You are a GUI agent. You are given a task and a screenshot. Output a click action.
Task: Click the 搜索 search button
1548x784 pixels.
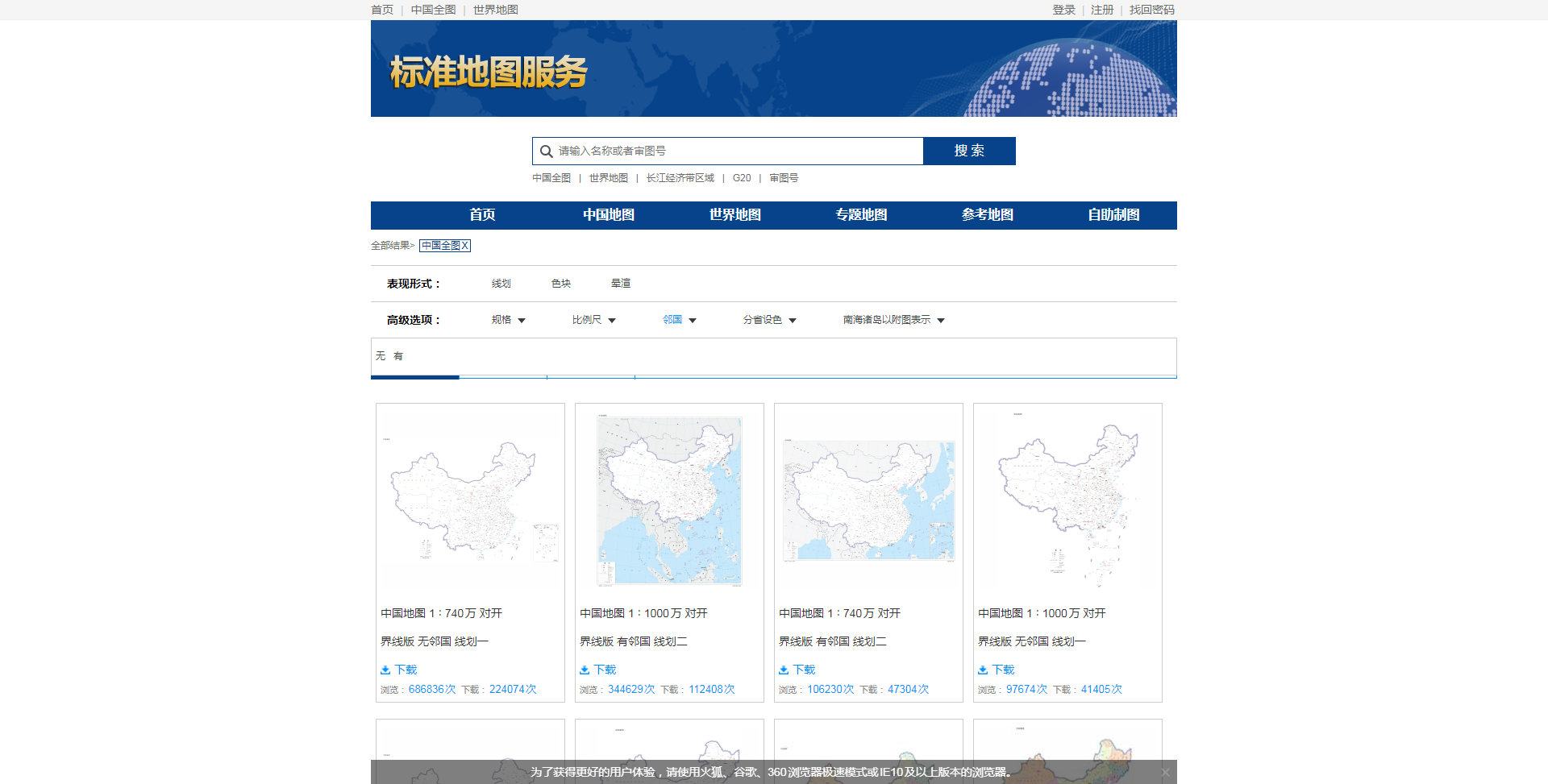(x=969, y=151)
